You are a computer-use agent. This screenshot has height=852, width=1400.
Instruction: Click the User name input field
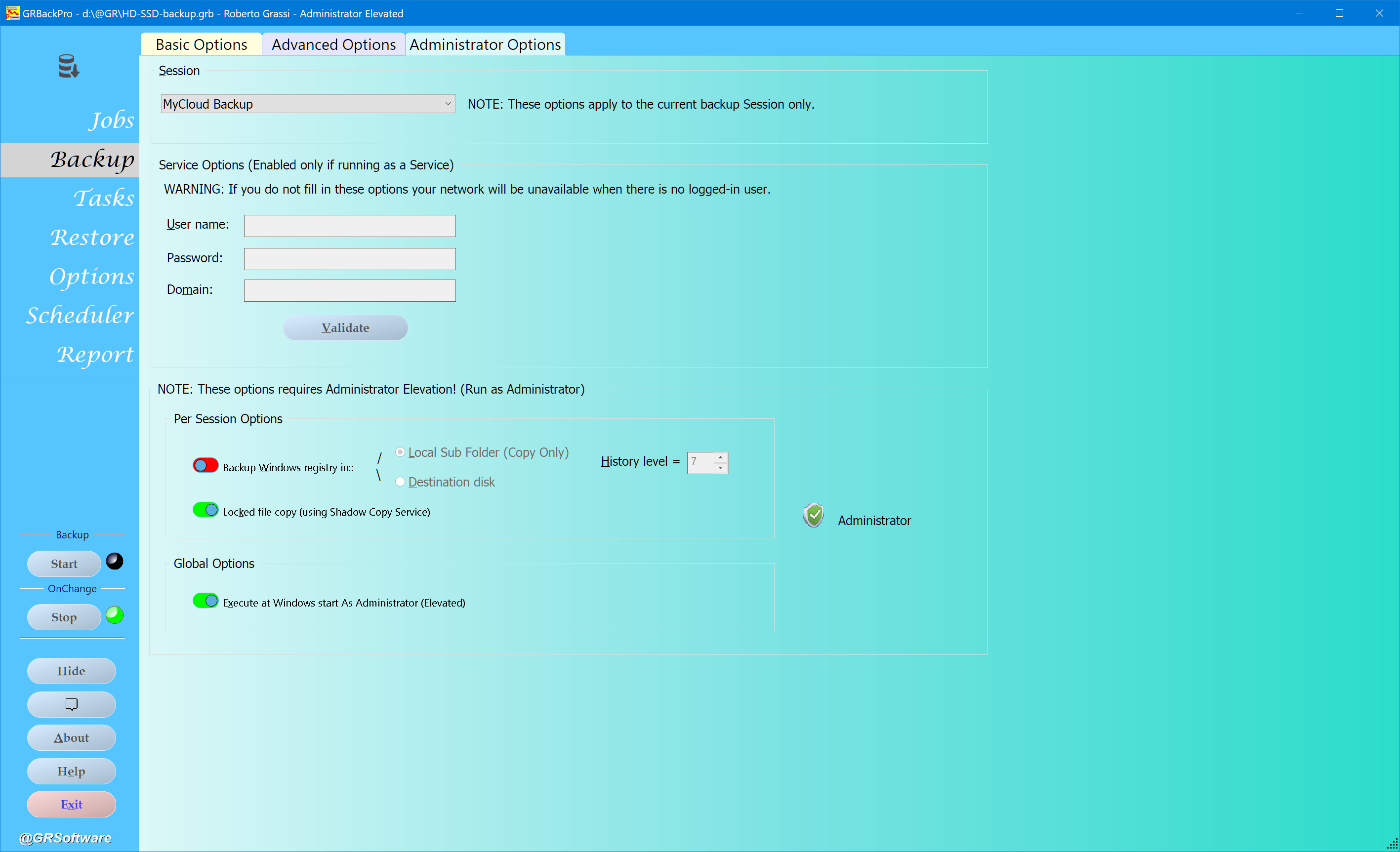pyautogui.click(x=349, y=226)
